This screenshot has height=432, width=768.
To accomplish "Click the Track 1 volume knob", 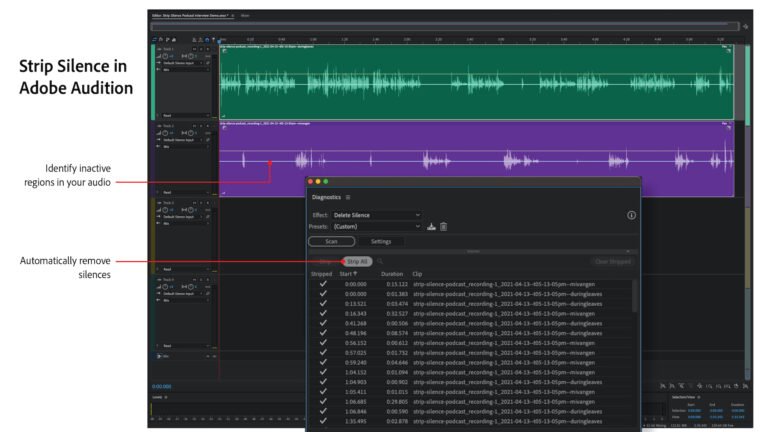I will tap(165, 56).
